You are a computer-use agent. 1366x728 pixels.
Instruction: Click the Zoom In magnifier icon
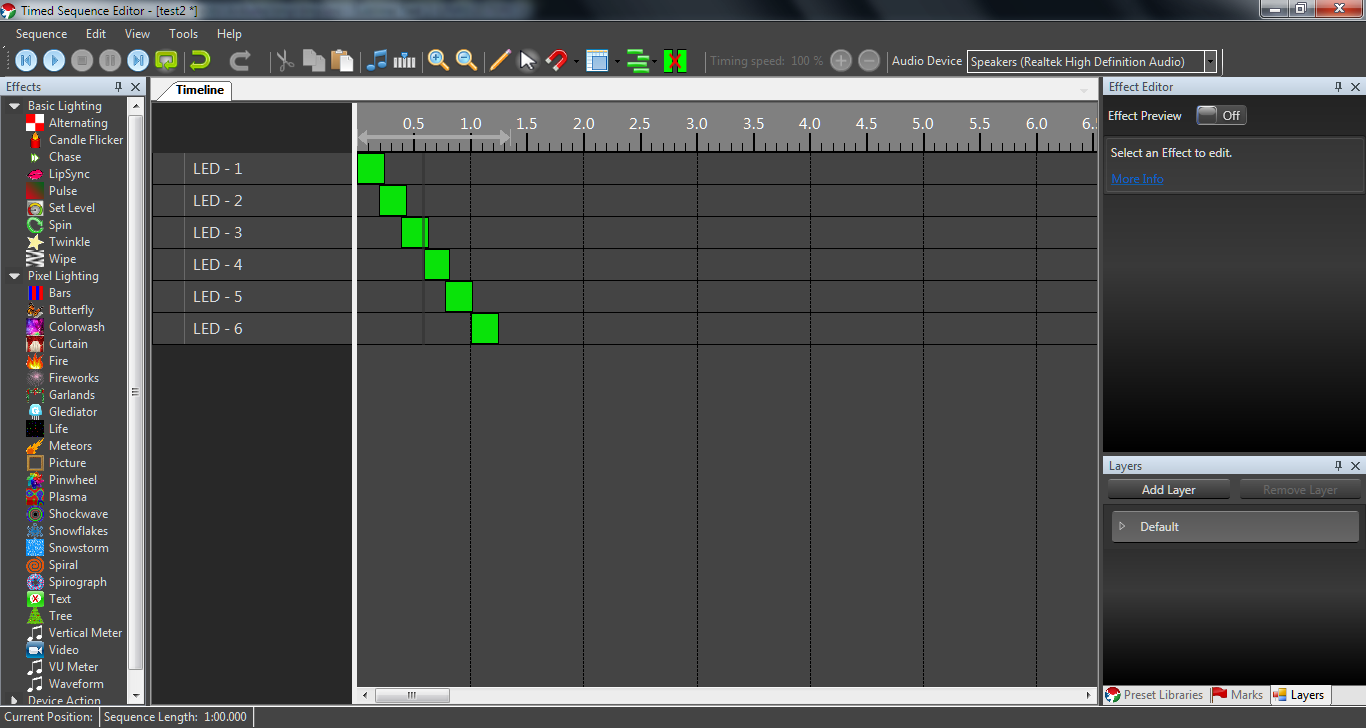pos(438,61)
